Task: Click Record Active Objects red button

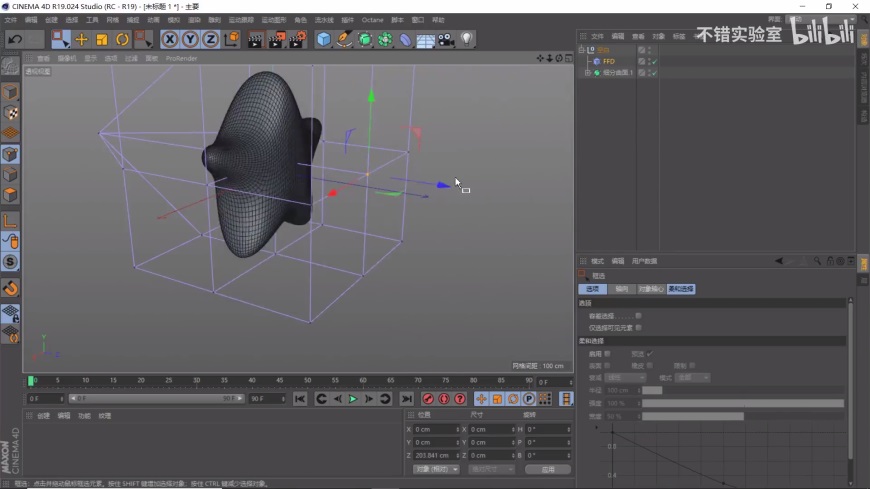Action: [428, 399]
